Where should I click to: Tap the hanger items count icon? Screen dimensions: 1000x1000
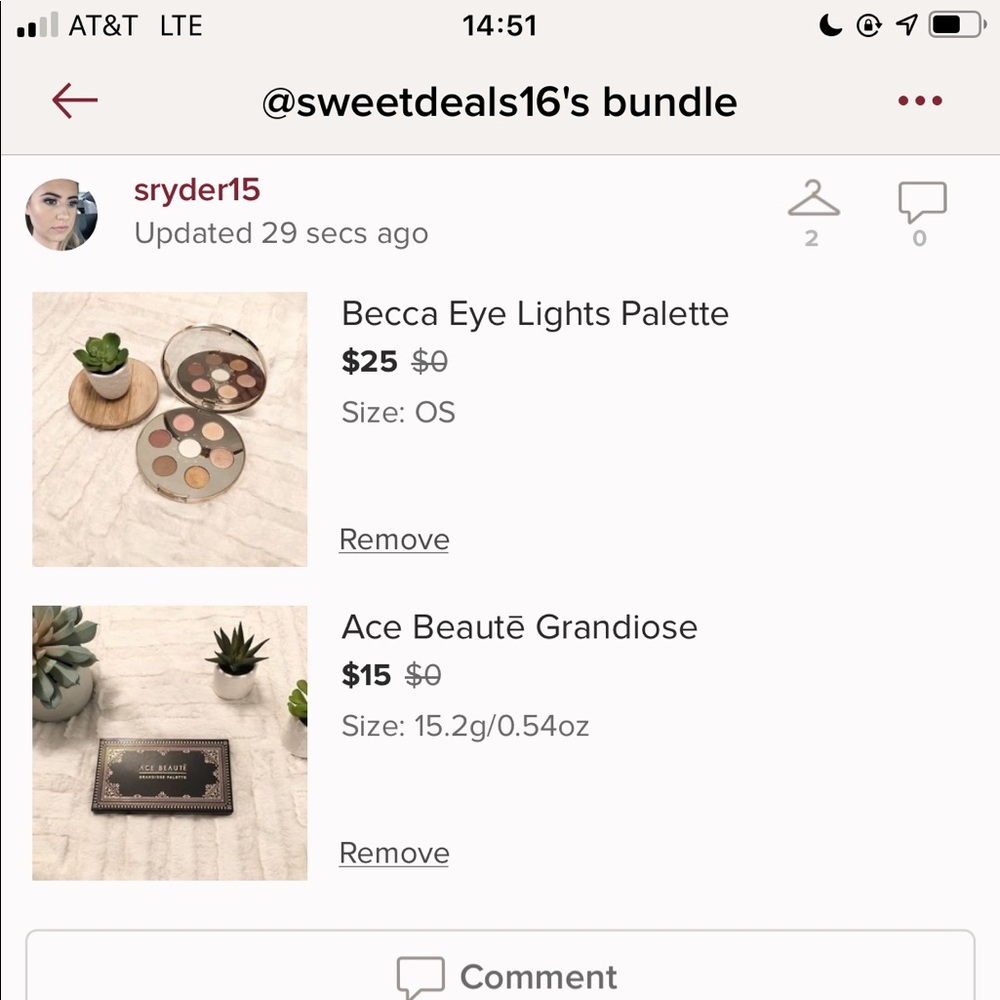click(813, 200)
